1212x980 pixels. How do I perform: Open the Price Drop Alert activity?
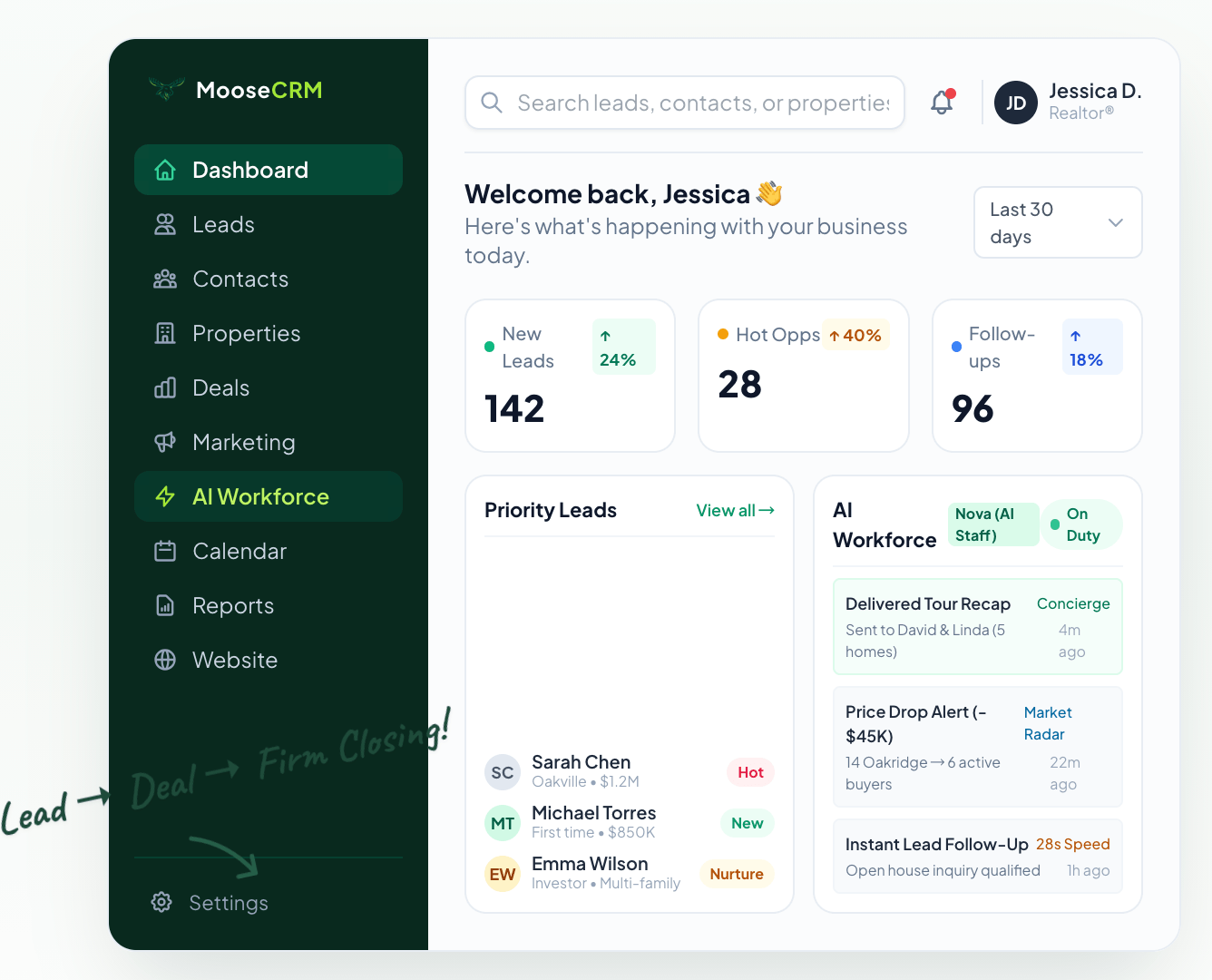(978, 747)
